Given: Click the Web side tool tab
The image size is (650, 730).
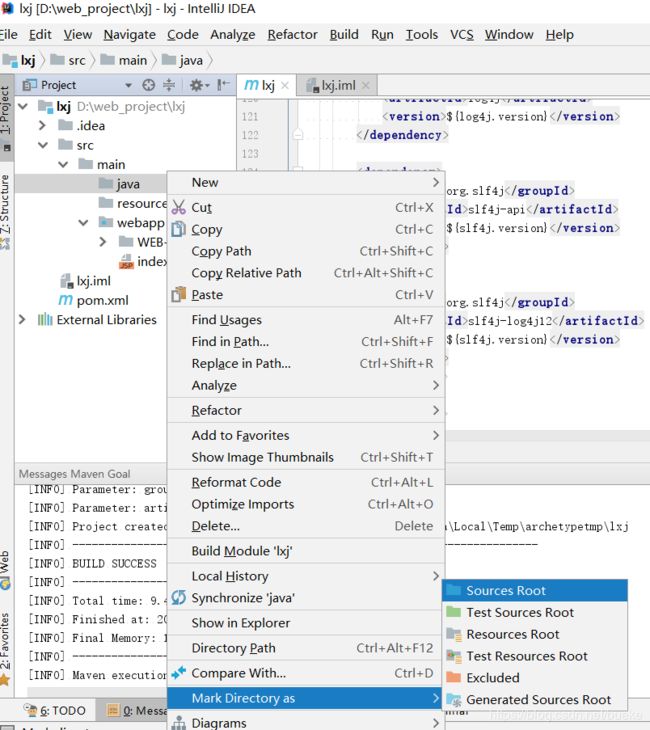Looking at the screenshot, I should pyautogui.click(x=5, y=569).
